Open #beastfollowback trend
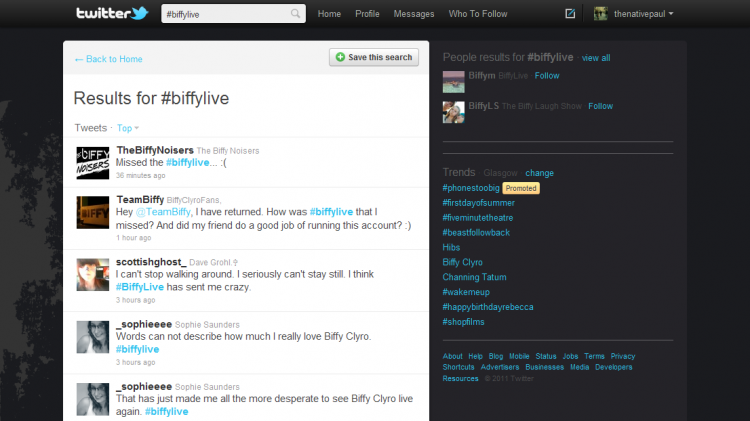This screenshot has height=421, width=750. pos(476,233)
